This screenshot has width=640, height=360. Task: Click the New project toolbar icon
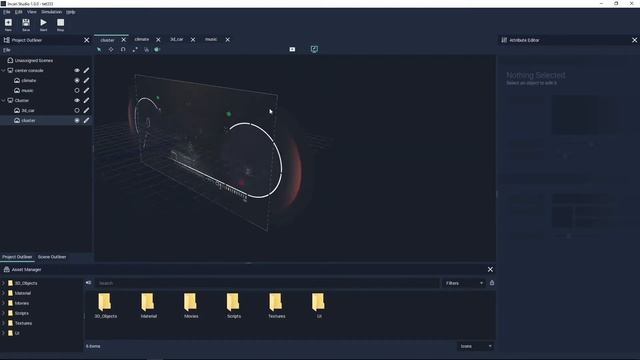click(8, 22)
